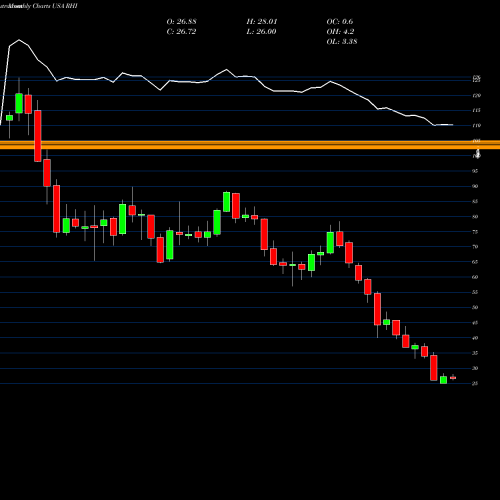
Task: Click the low value L: 26.00
Action: 262,32
